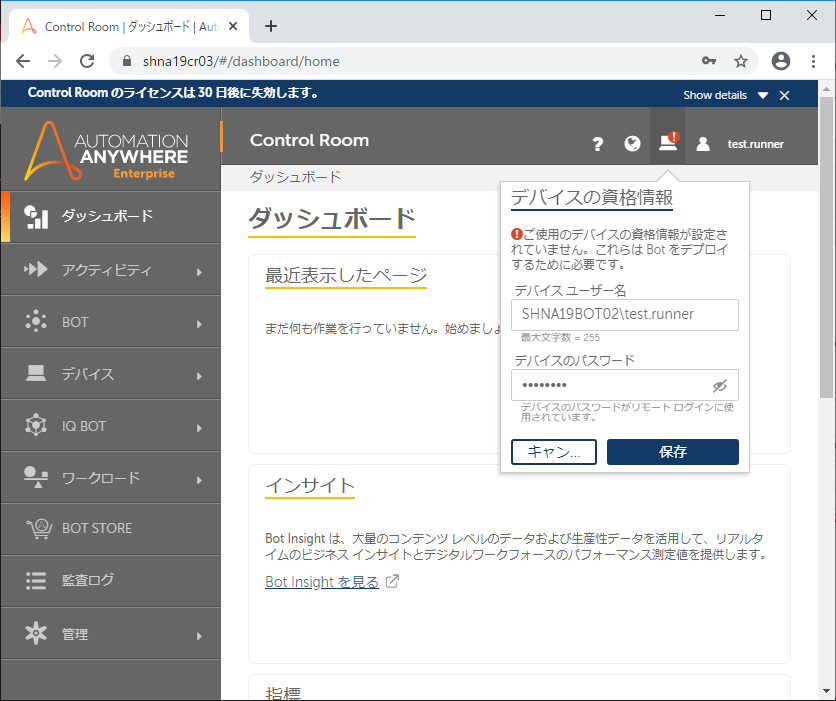
Task: Expand the アクティビティ menu arrow
Action: [x=199, y=272]
